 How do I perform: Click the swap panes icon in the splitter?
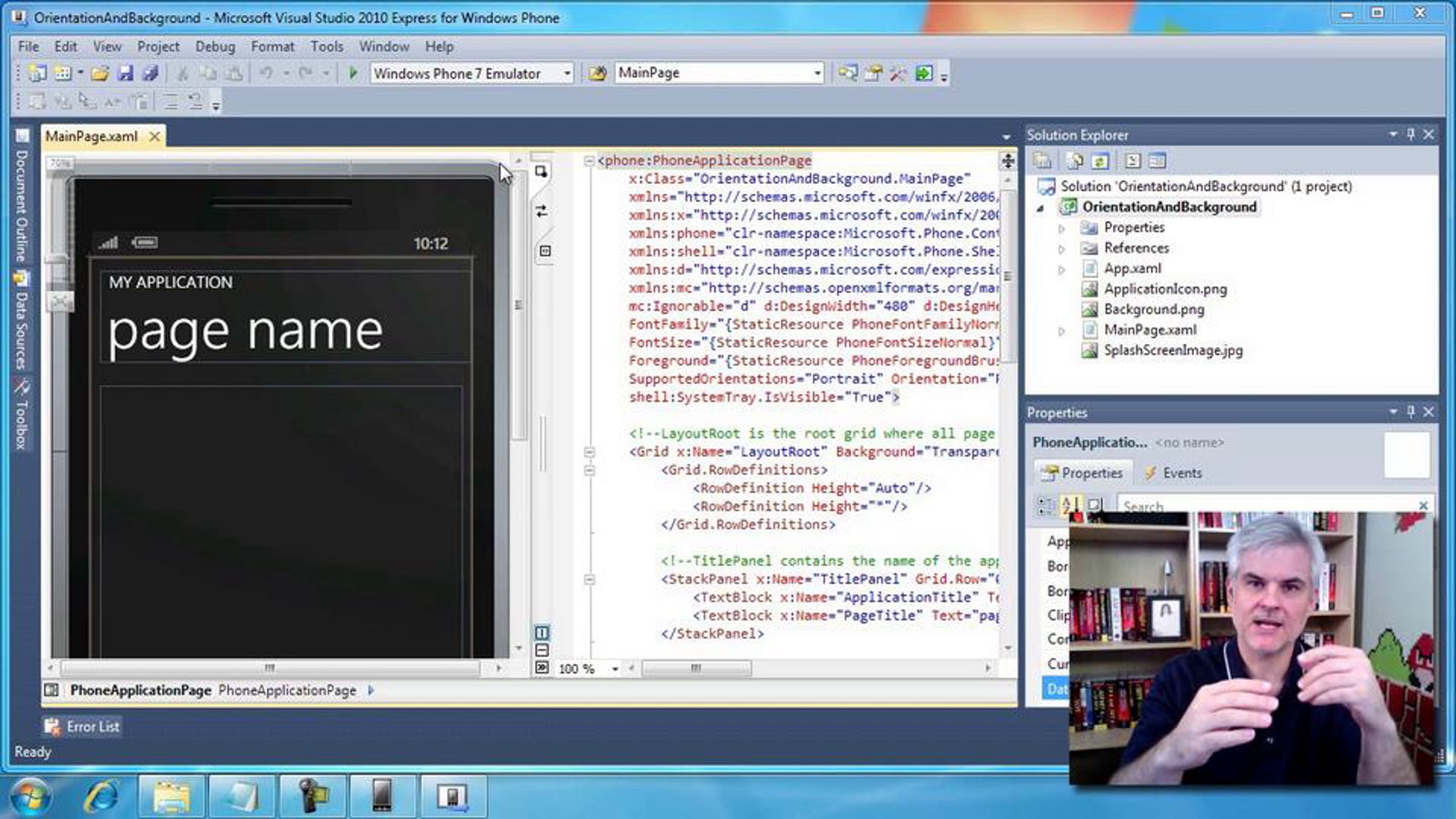pyautogui.click(x=542, y=211)
